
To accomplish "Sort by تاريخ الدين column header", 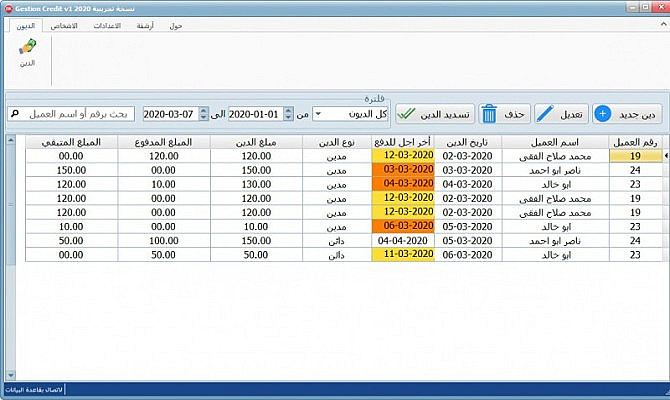I will coord(468,142).
